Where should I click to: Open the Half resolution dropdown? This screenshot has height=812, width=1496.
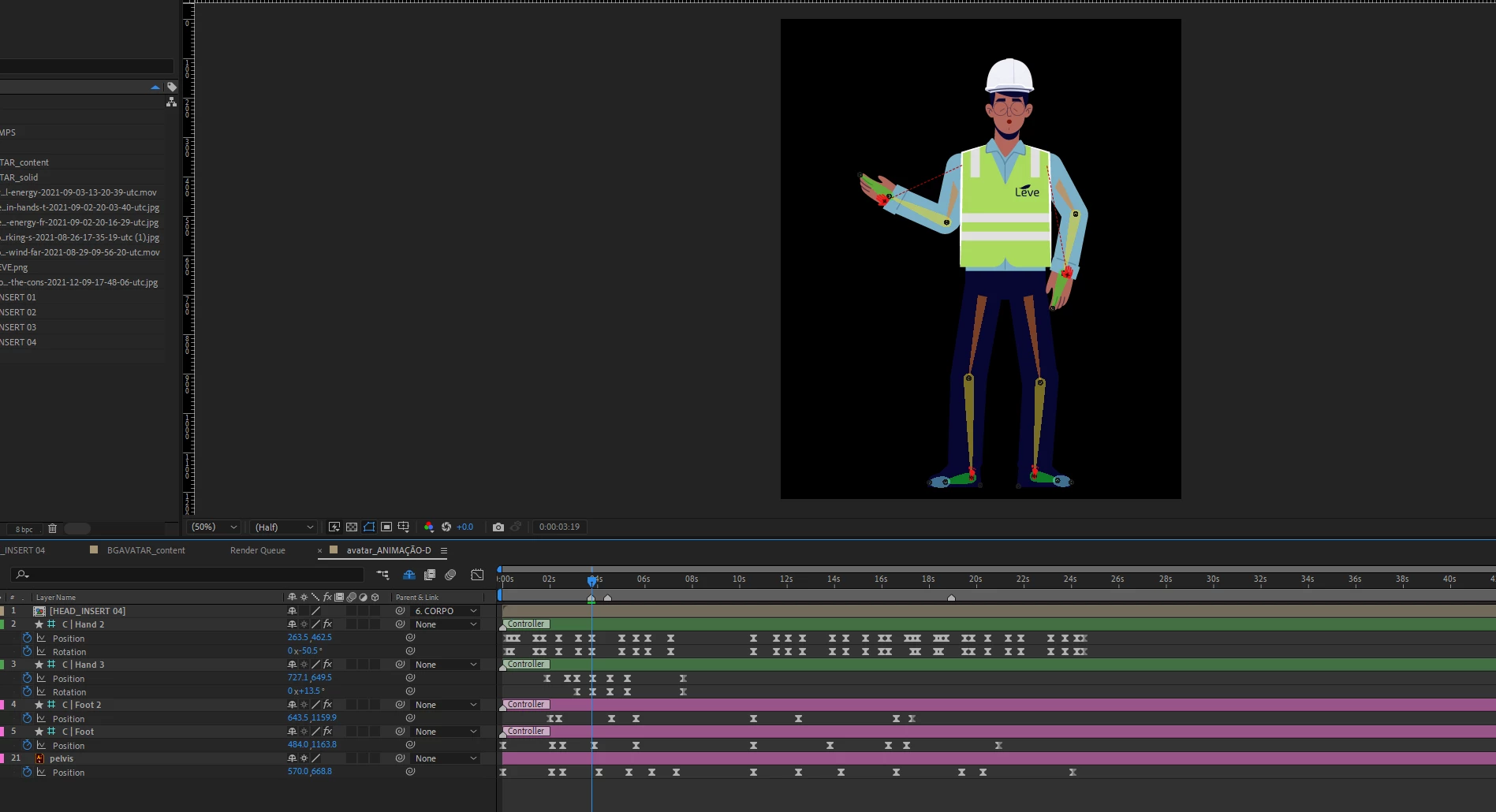[x=284, y=527]
